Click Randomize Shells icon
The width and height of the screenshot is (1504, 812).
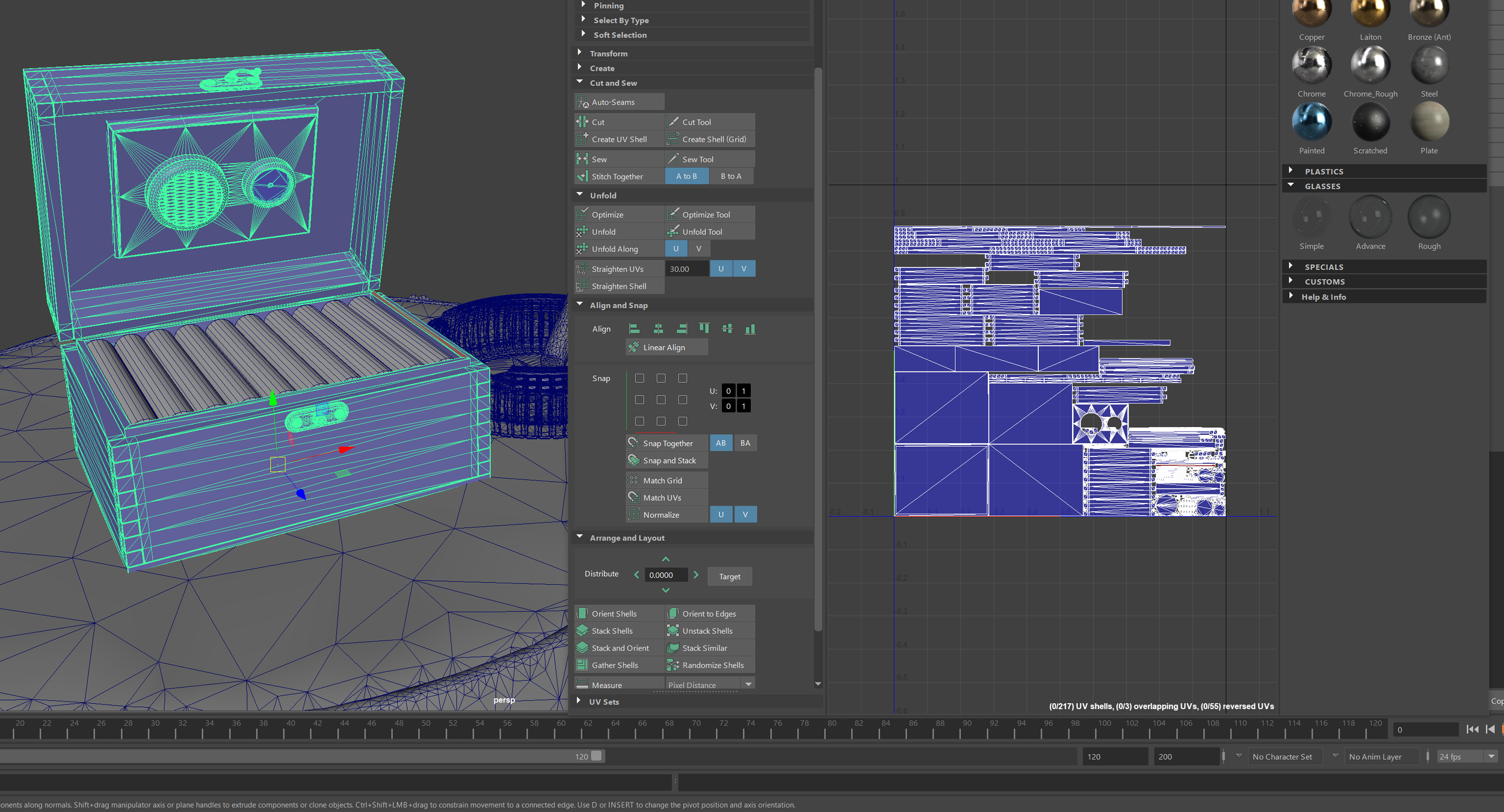tap(673, 665)
